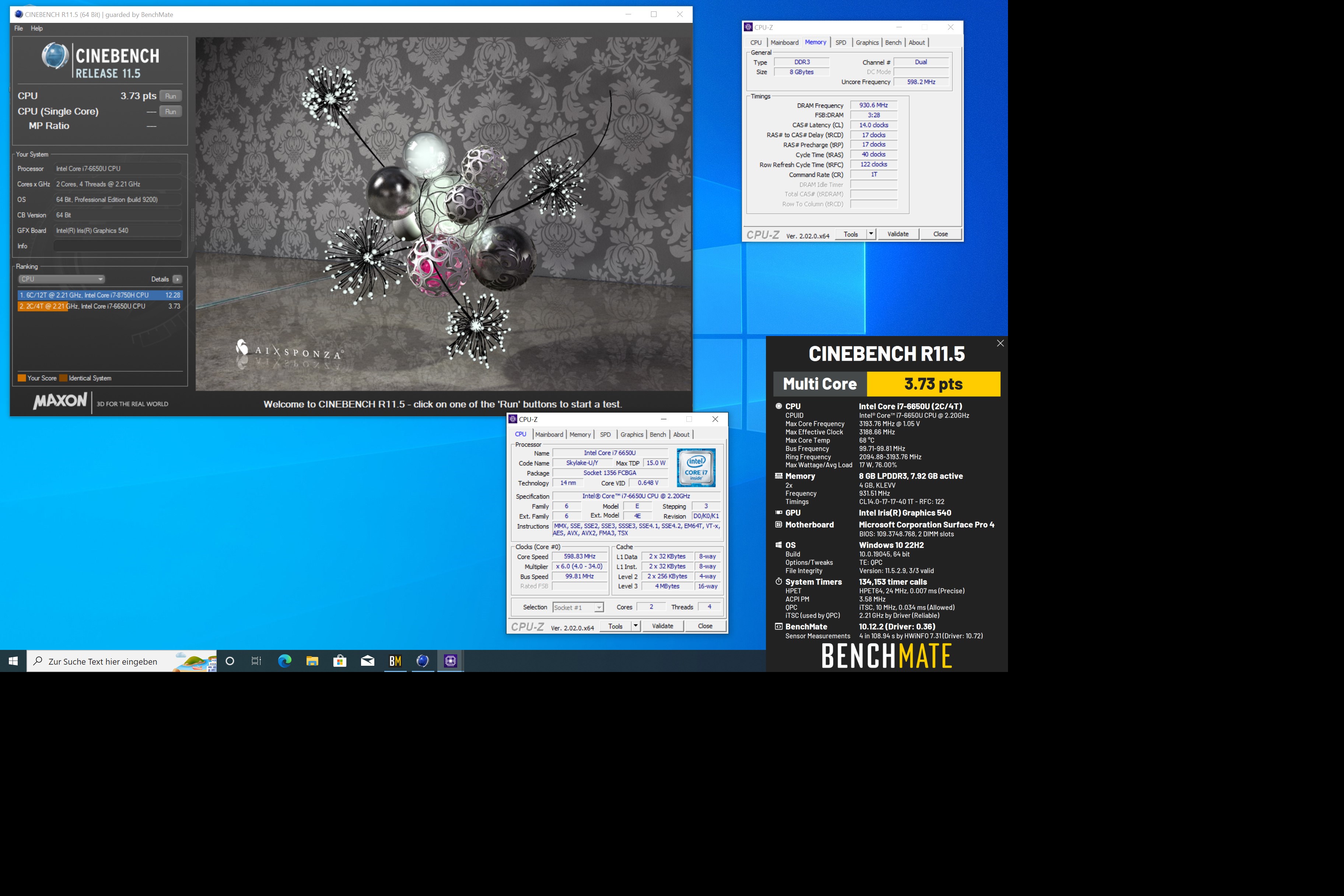Click the Cinebench logo sphere

pyautogui.click(x=55, y=56)
